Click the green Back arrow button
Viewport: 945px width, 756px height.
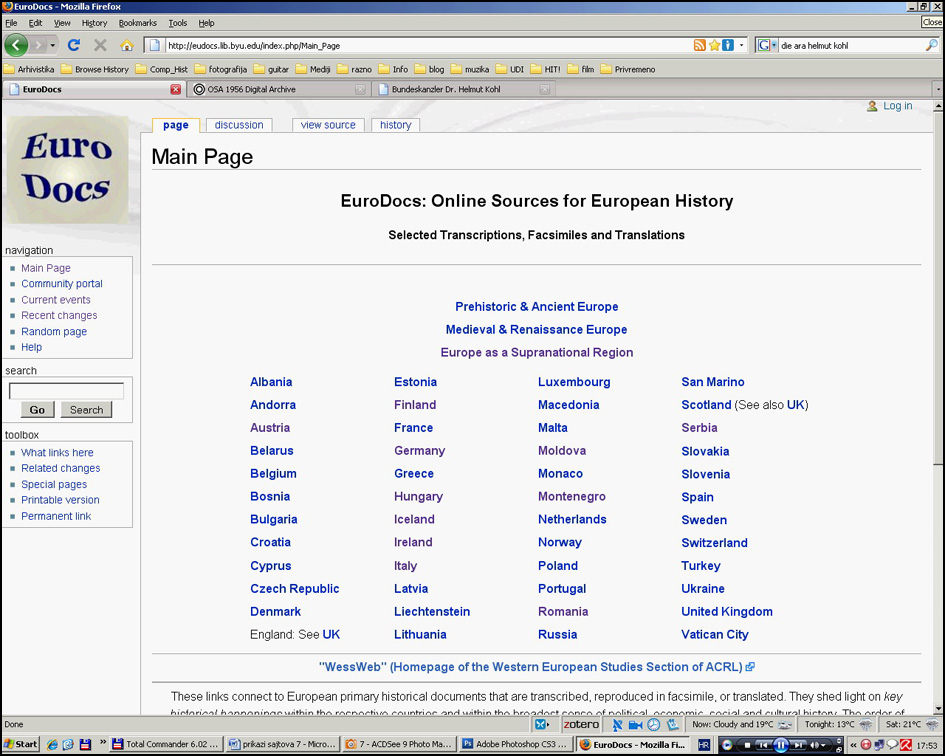(16, 45)
